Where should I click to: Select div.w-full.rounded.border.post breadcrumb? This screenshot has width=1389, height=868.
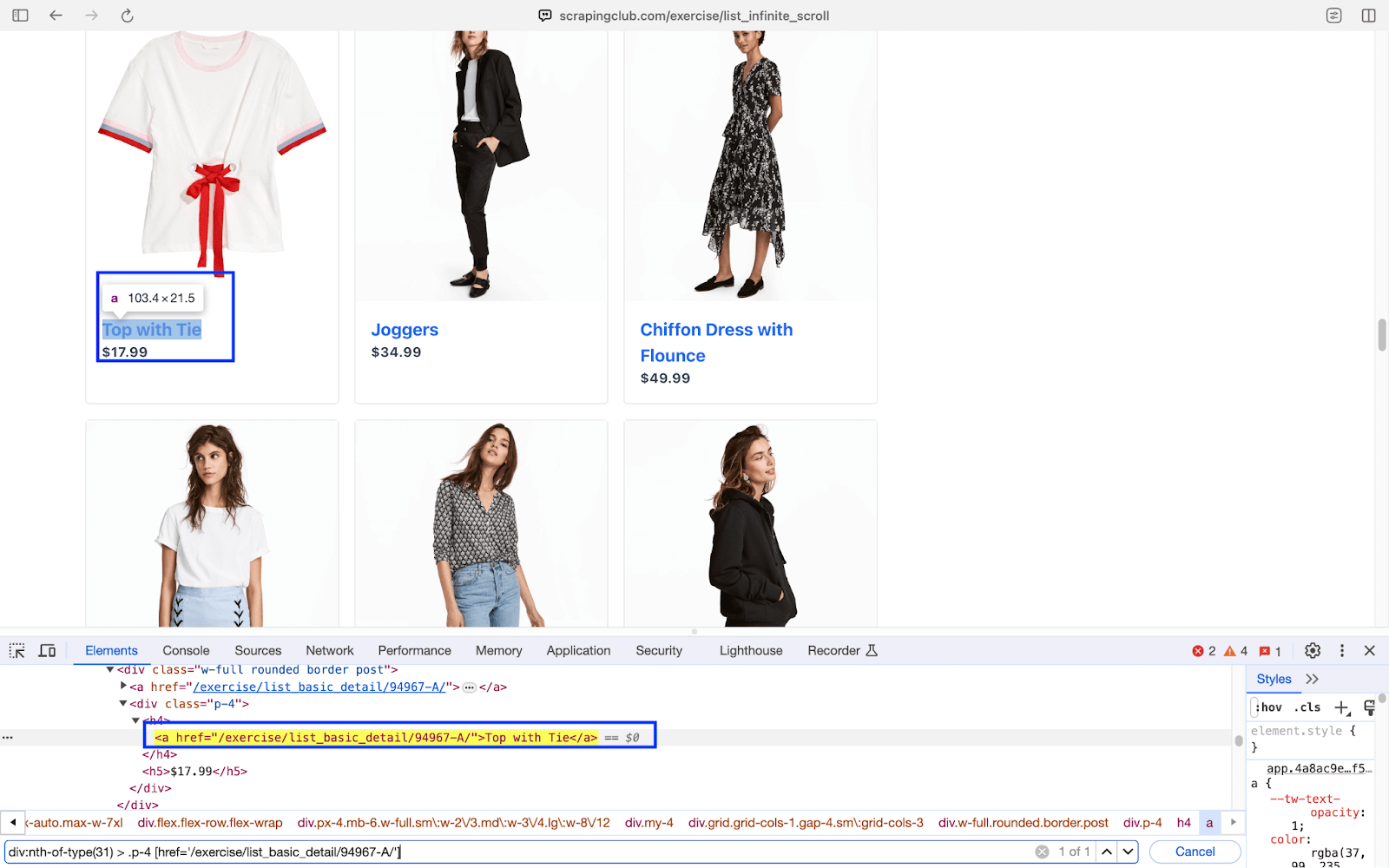point(1024,823)
